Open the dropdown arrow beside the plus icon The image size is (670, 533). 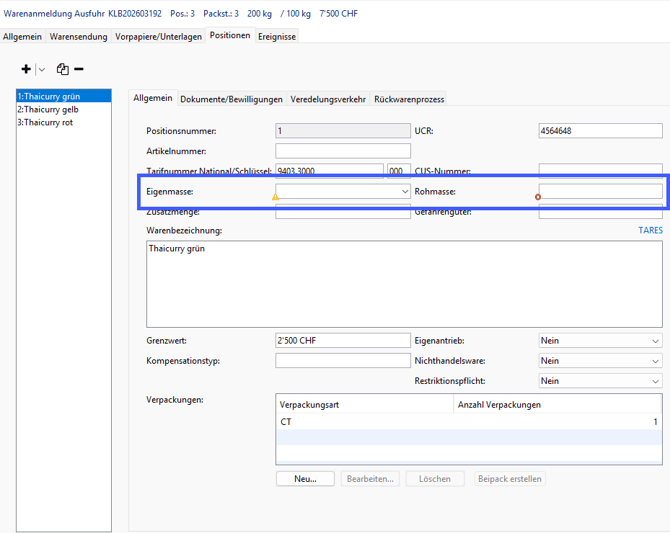[41, 70]
